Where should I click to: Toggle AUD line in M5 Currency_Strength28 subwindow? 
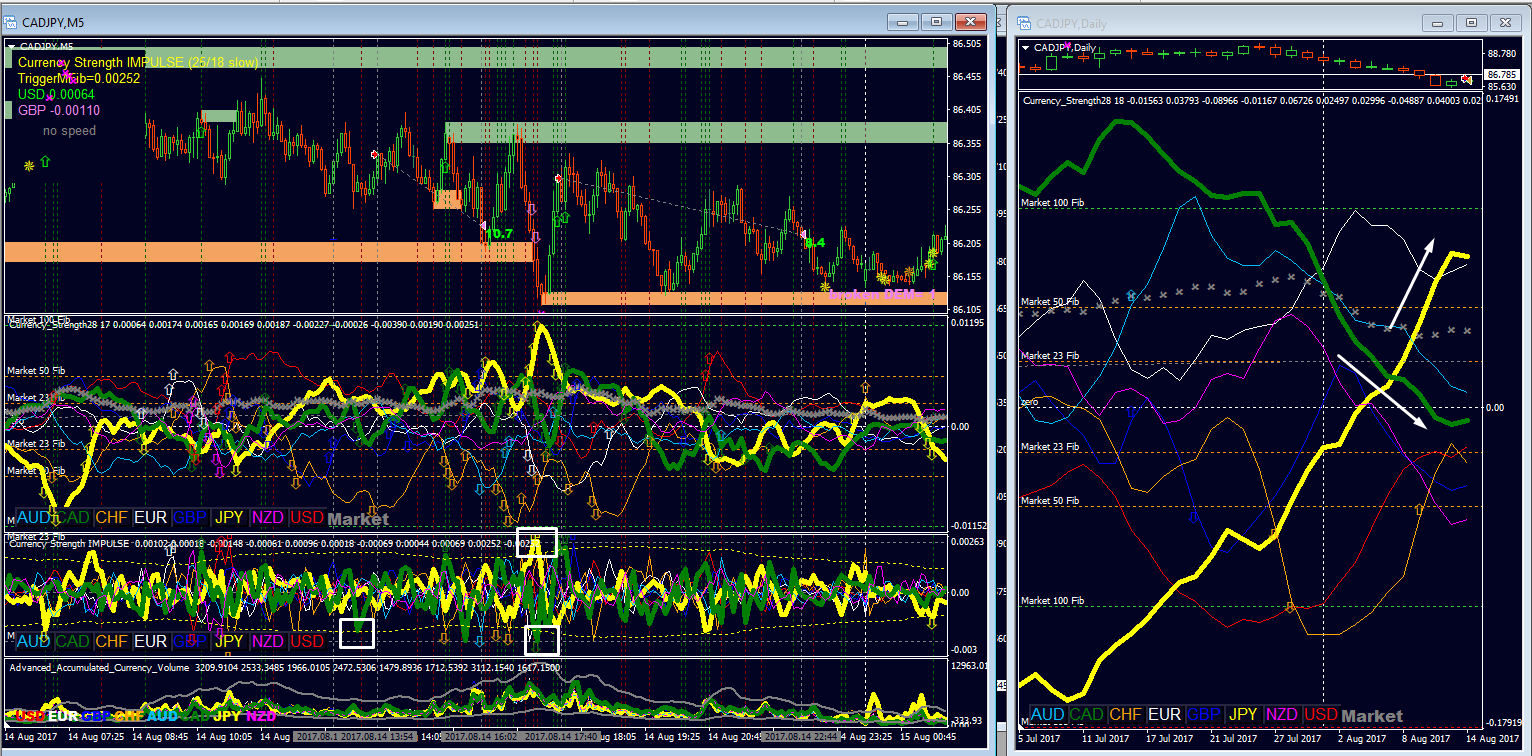(33, 518)
